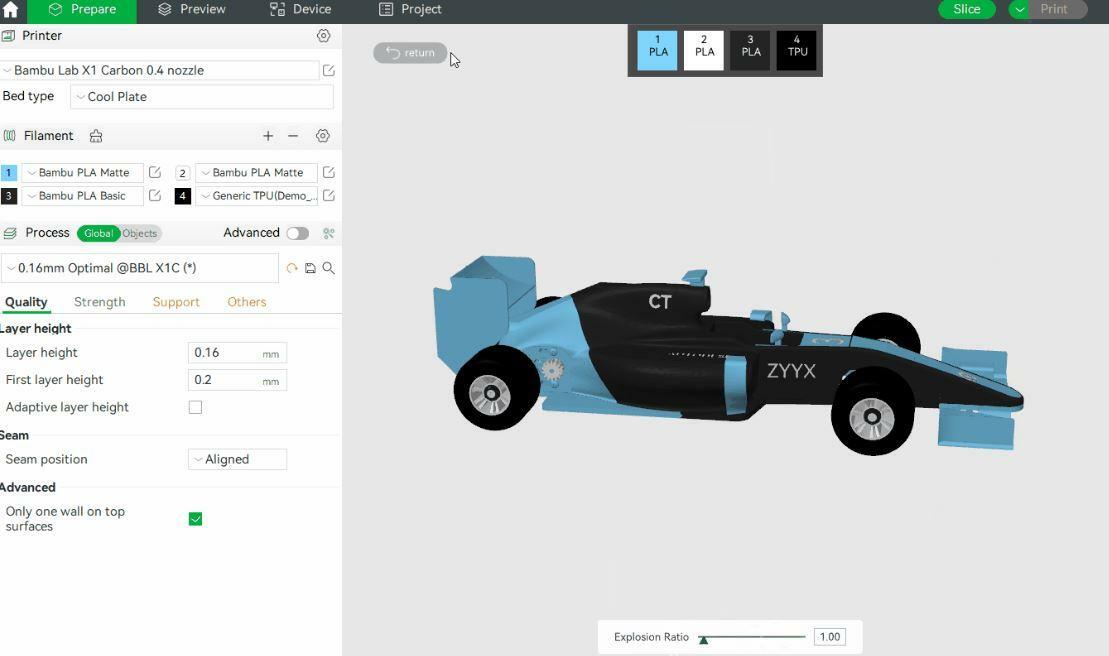
Task: Open filament settings gear icon
Action: 322,136
